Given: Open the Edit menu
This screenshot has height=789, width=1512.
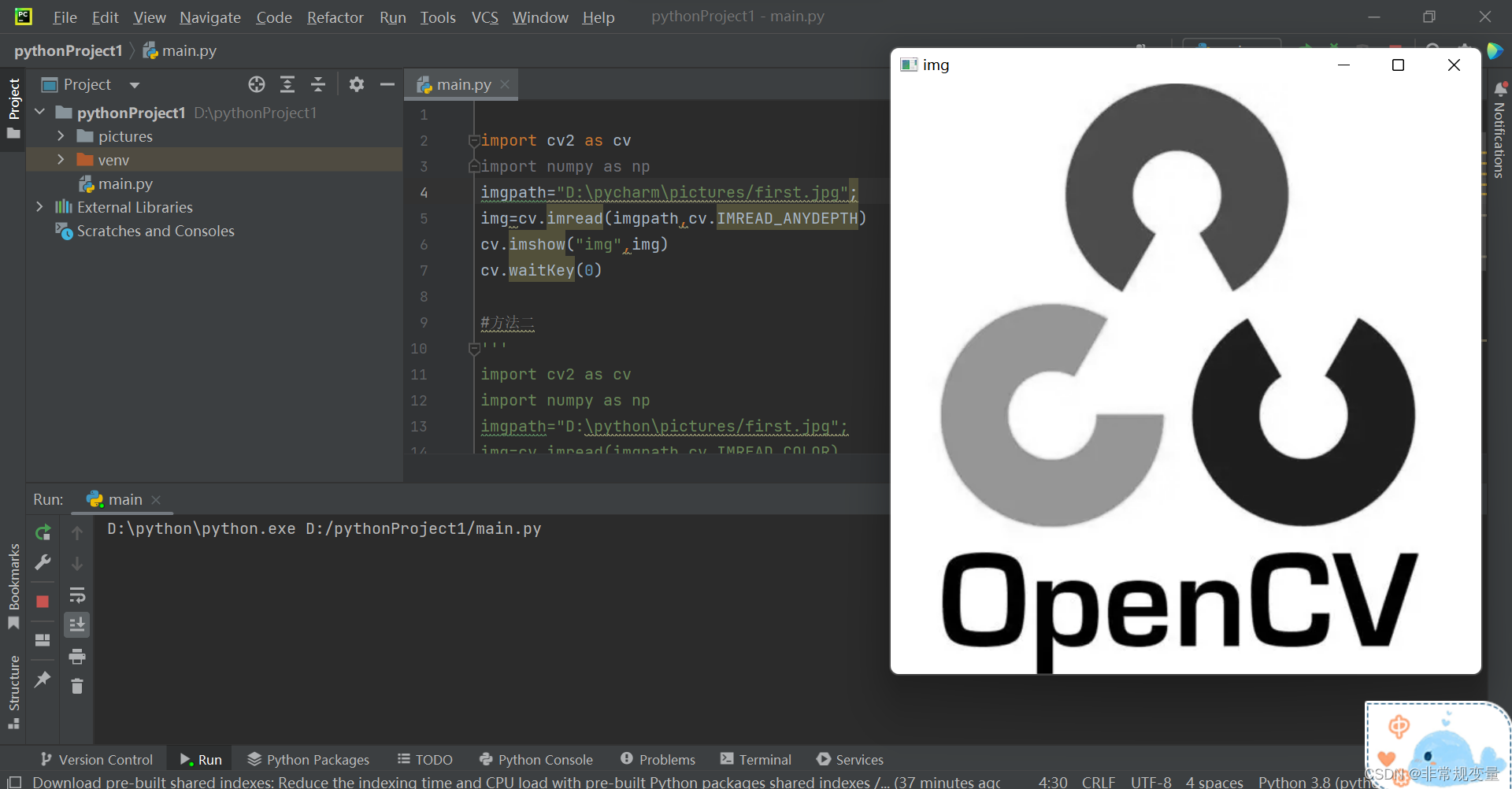Looking at the screenshot, I should (x=105, y=17).
